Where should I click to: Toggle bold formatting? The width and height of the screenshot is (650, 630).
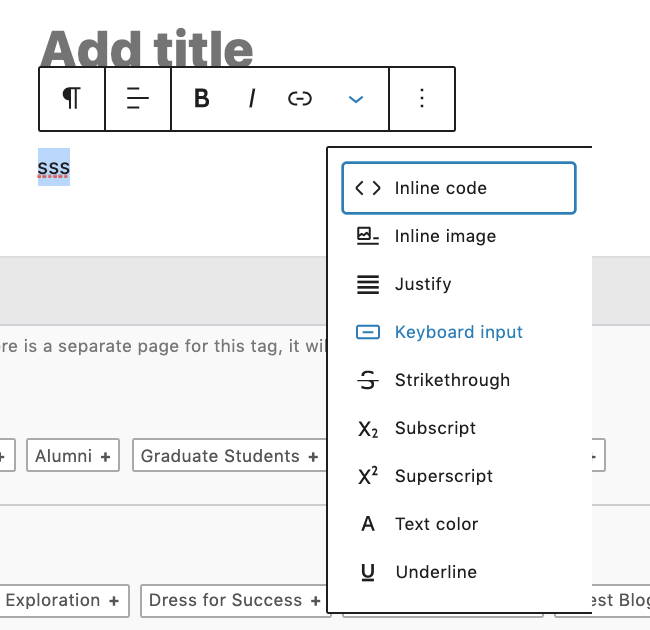tap(202, 98)
